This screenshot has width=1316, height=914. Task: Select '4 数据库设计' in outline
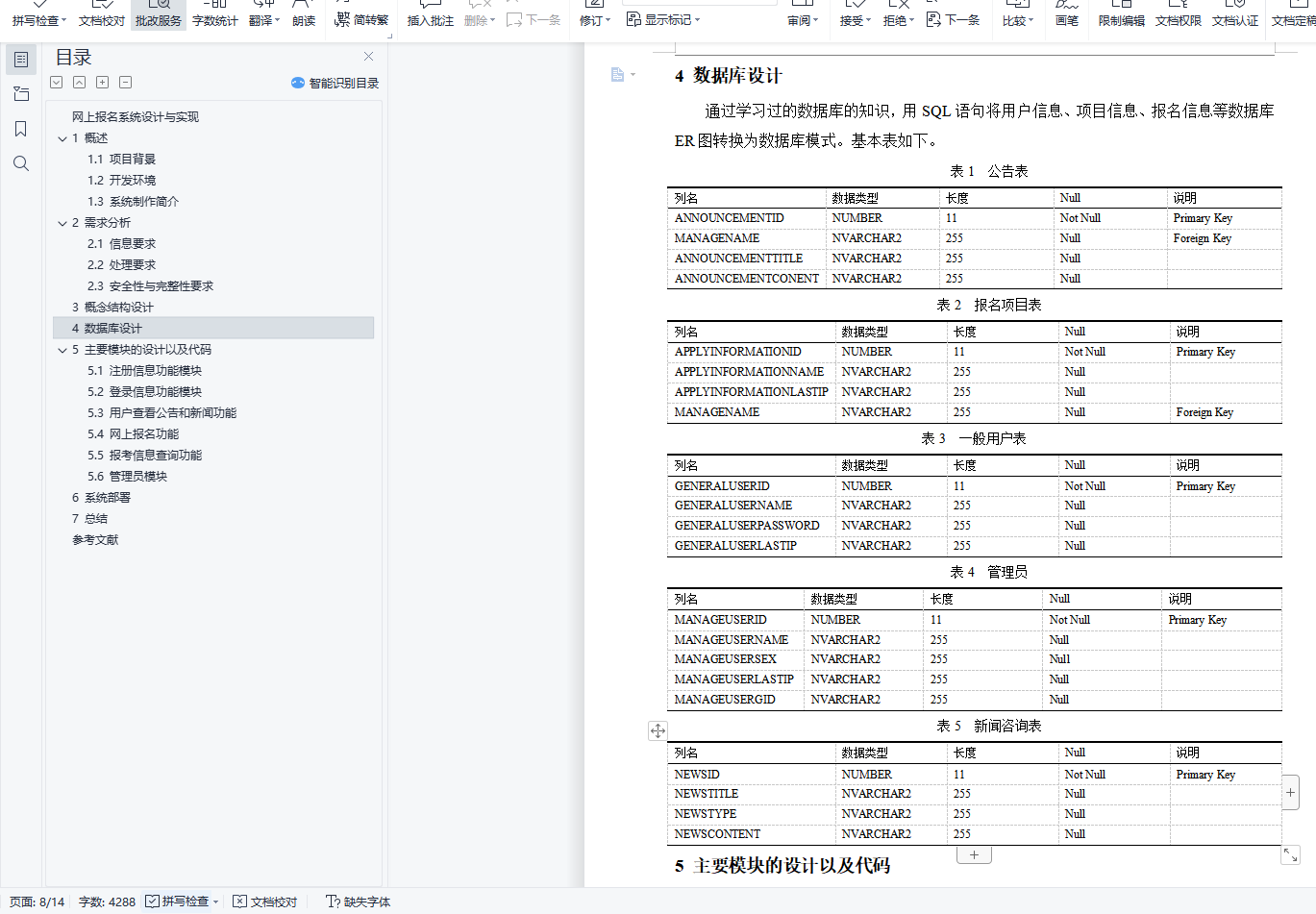tap(213, 329)
